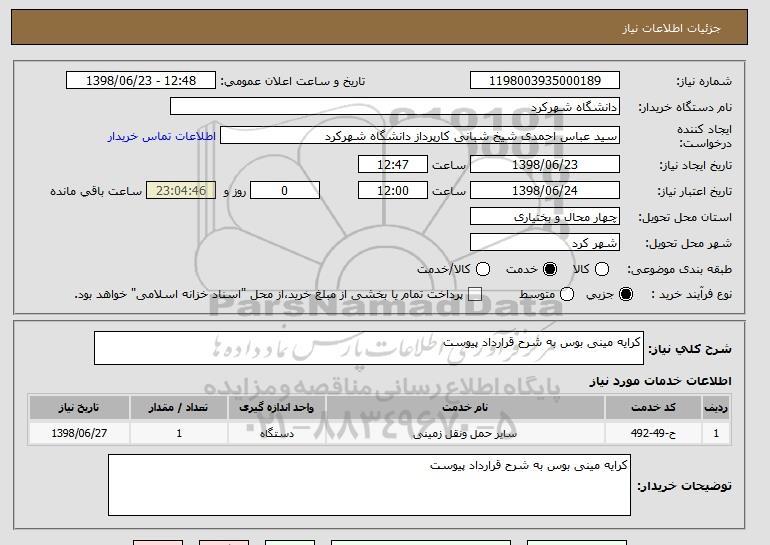The height and width of the screenshot is (545, 770).
Task: Click the جزئیات اطلاعات نیاز page title
Action: pyautogui.click(x=671, y=28)
